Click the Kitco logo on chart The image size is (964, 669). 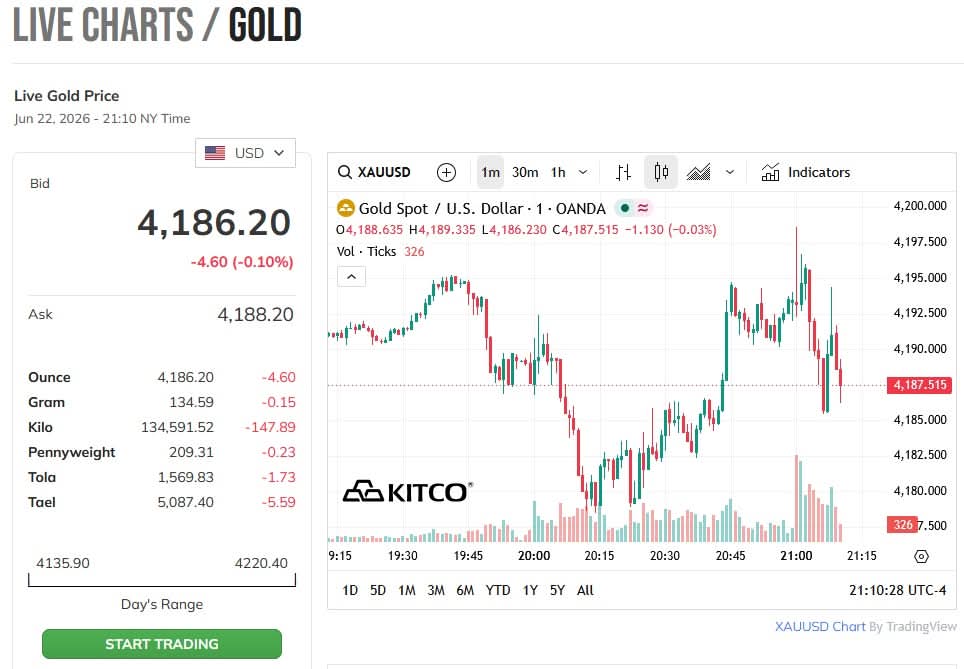click(408, 491)
